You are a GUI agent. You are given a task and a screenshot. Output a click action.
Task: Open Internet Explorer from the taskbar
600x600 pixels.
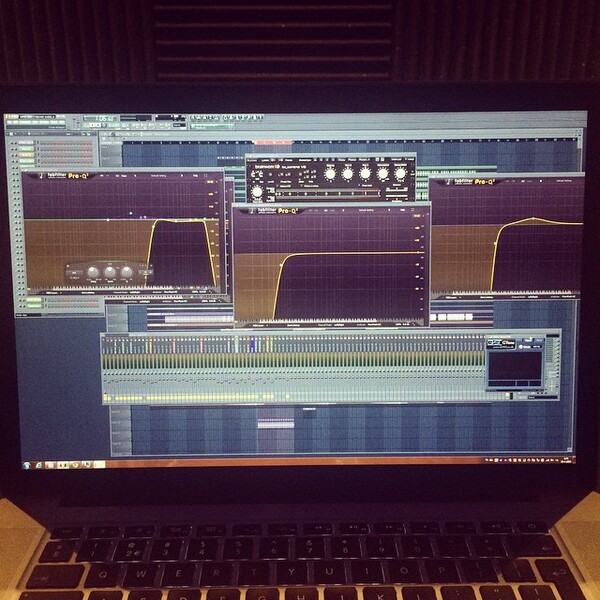(x=39, y=465)
